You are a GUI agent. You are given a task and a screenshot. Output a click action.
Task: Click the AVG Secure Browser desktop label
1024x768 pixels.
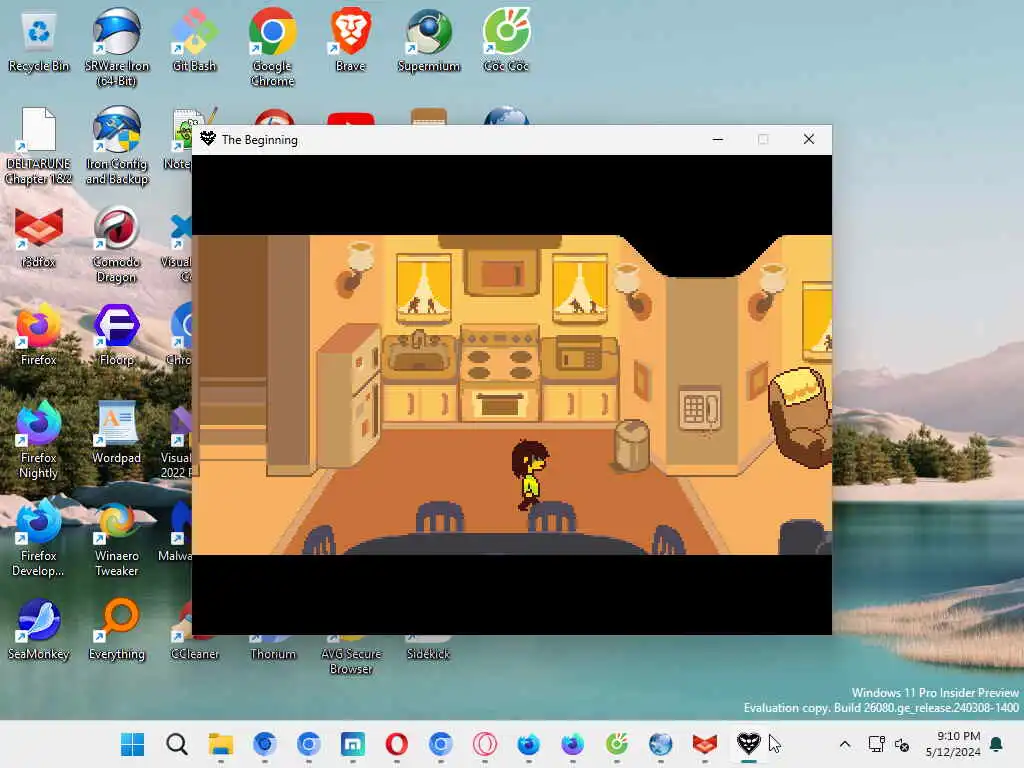point(351,661)
